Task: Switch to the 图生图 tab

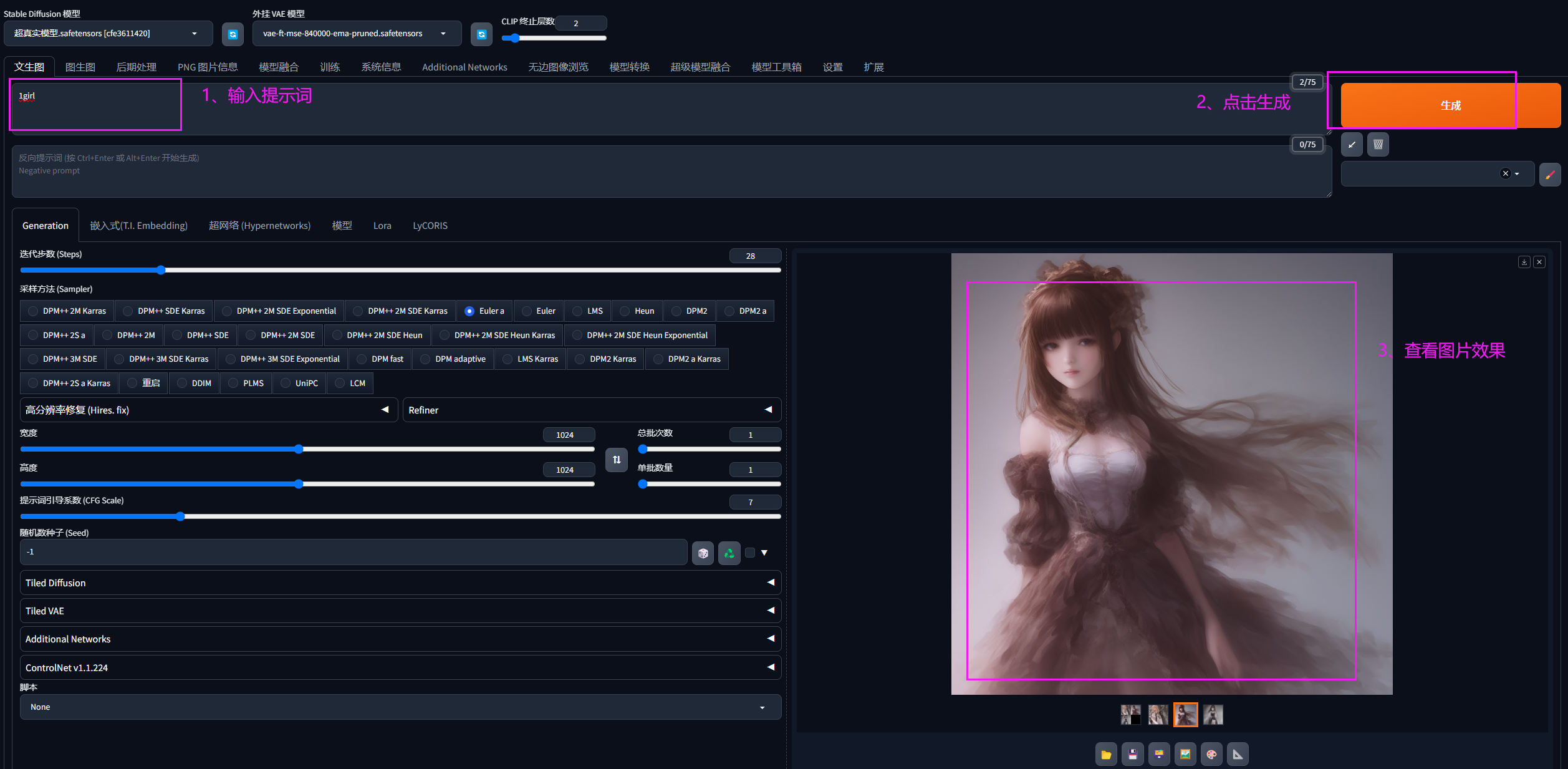Action: pyautogui.click(x=80, y=67)
